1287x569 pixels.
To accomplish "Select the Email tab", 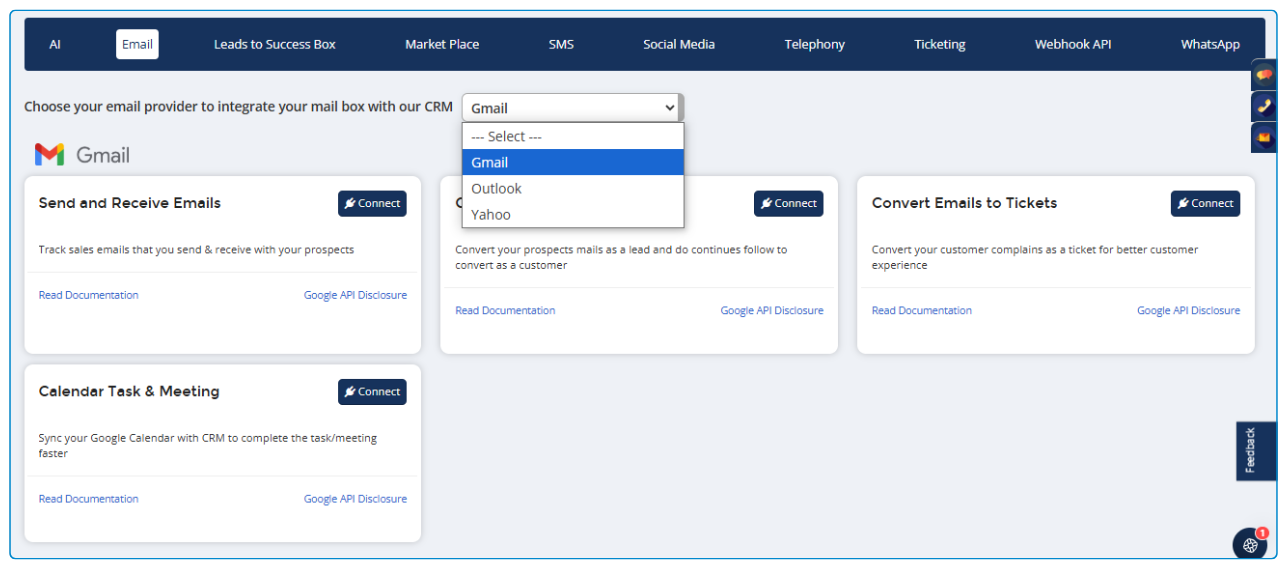I will [137, 44].
